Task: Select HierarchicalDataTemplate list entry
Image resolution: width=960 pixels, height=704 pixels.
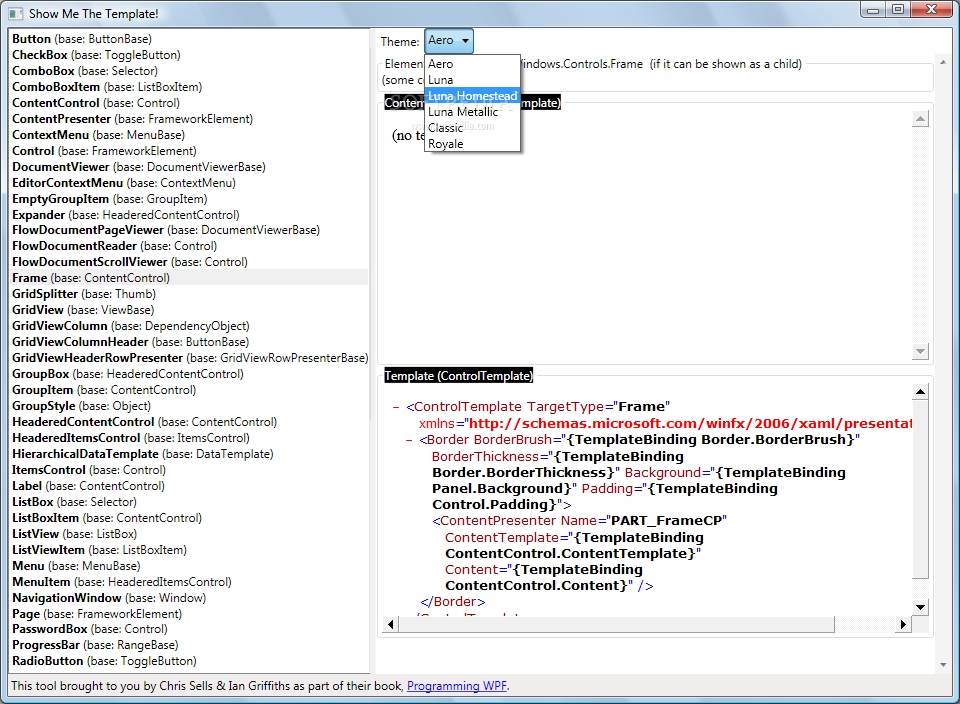Action: click(190, 454)
